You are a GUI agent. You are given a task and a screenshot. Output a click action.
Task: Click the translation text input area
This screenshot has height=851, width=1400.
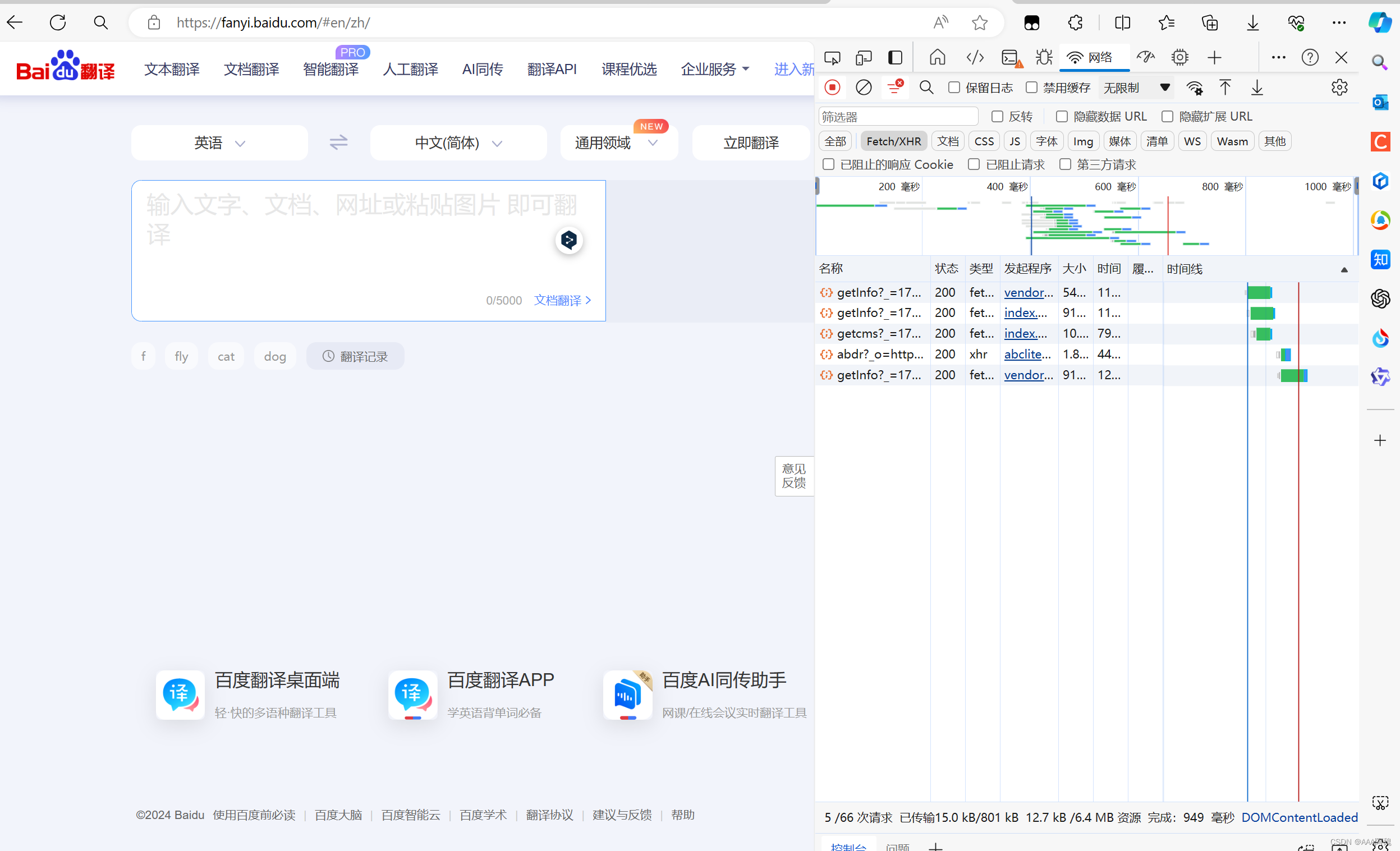[x=368, y=251]
